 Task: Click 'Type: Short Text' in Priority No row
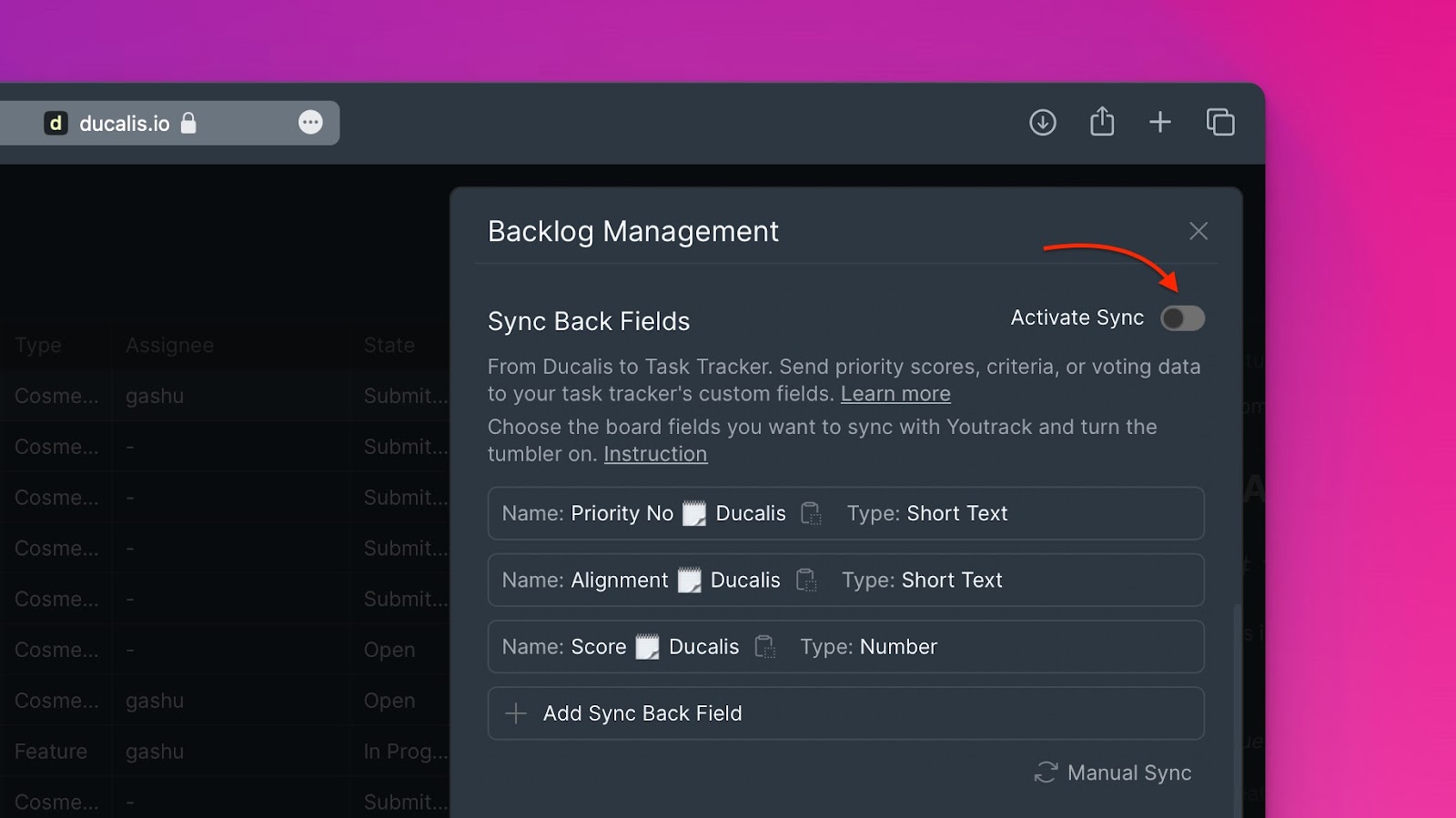[x=927, y=513]
